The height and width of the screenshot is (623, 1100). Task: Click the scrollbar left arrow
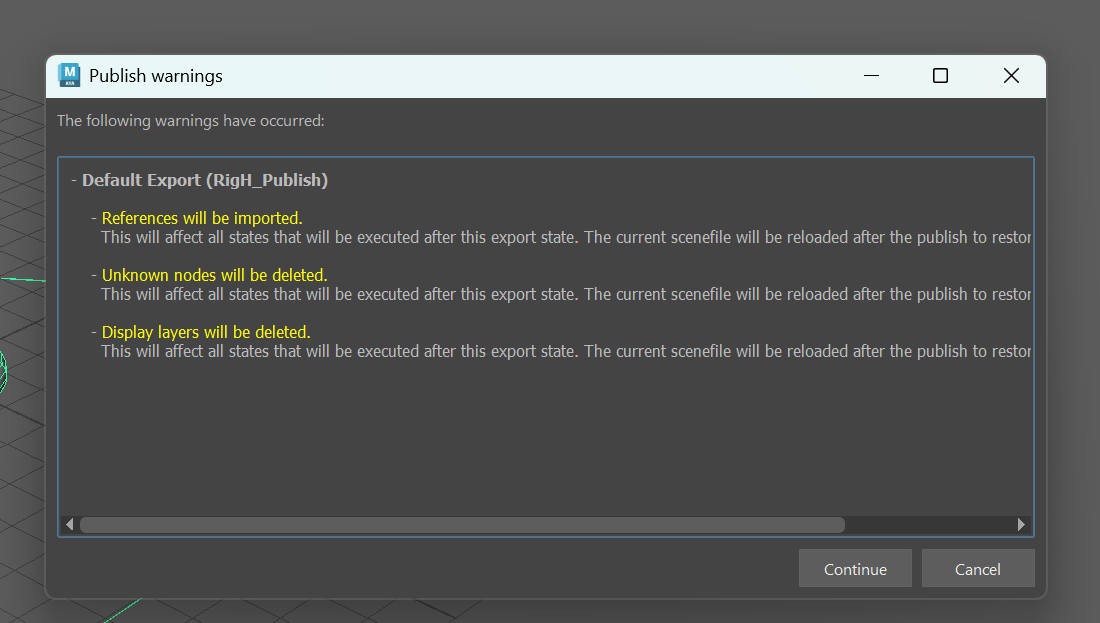tap(69, 524)
